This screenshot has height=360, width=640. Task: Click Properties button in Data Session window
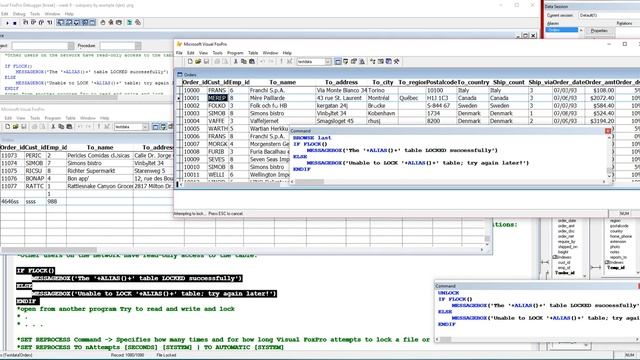click(x=599, y=31)
